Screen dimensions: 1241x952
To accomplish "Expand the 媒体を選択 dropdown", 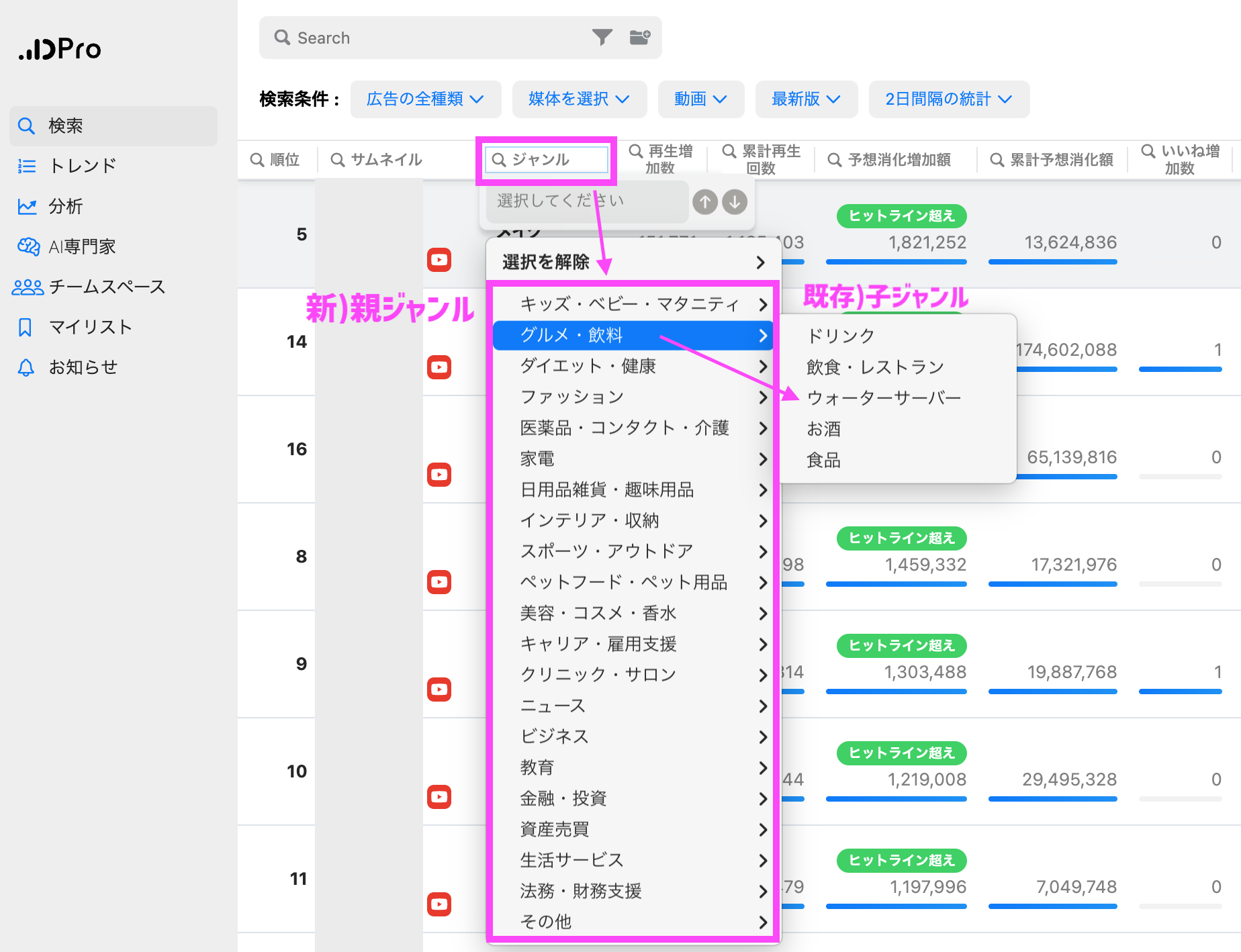I will 579,99.
